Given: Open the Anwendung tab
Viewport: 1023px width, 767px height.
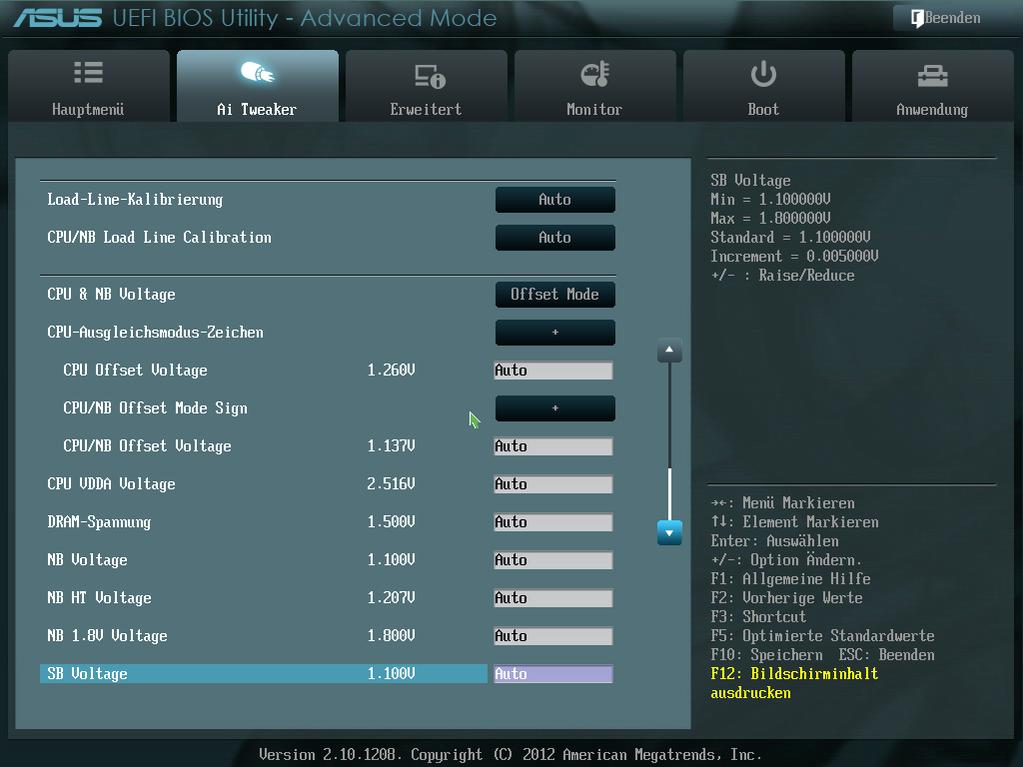Looking at the screenshot, I should 933,86.
